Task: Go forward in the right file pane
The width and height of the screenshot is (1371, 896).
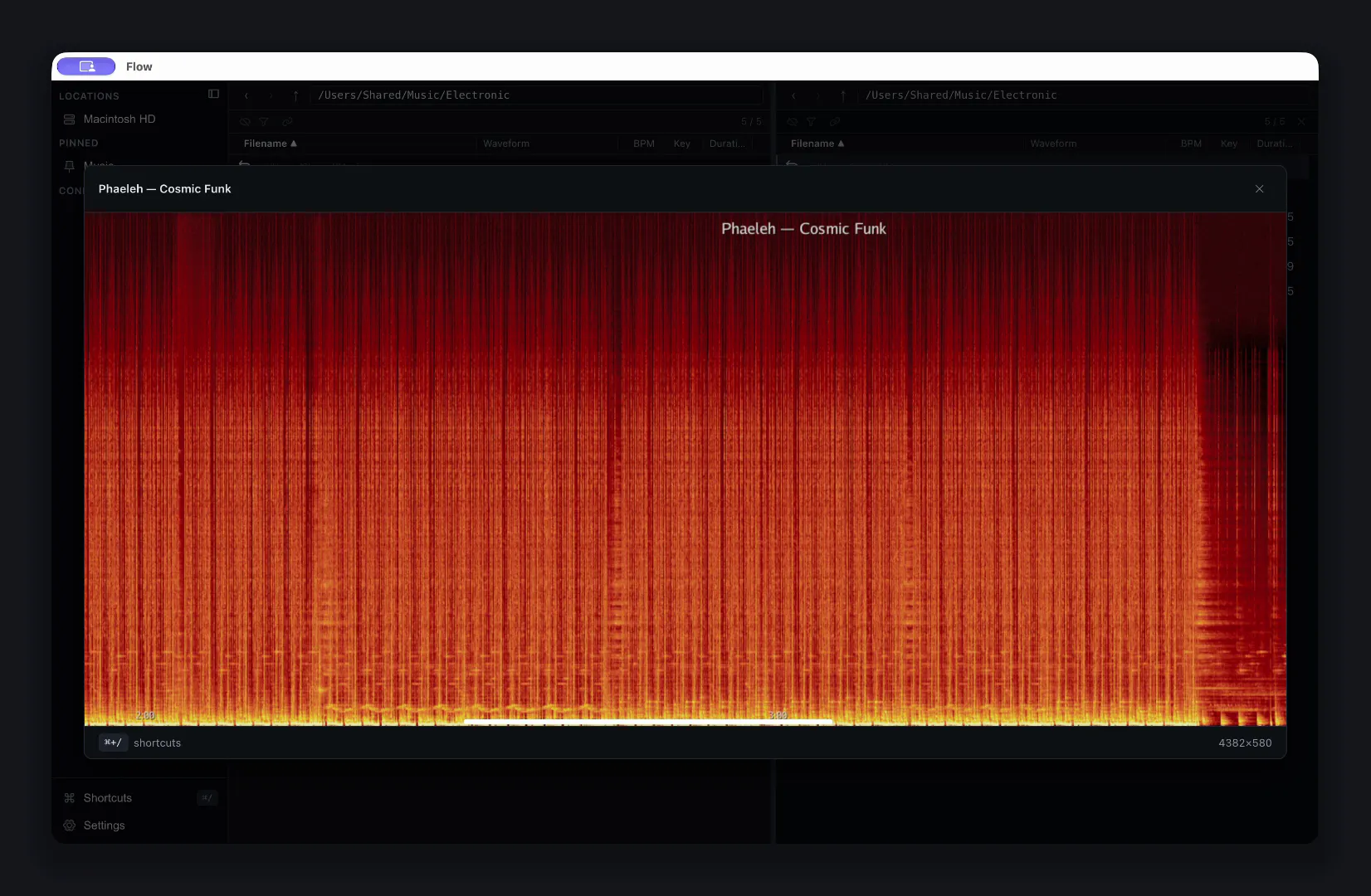Action: tap(818, 95)
